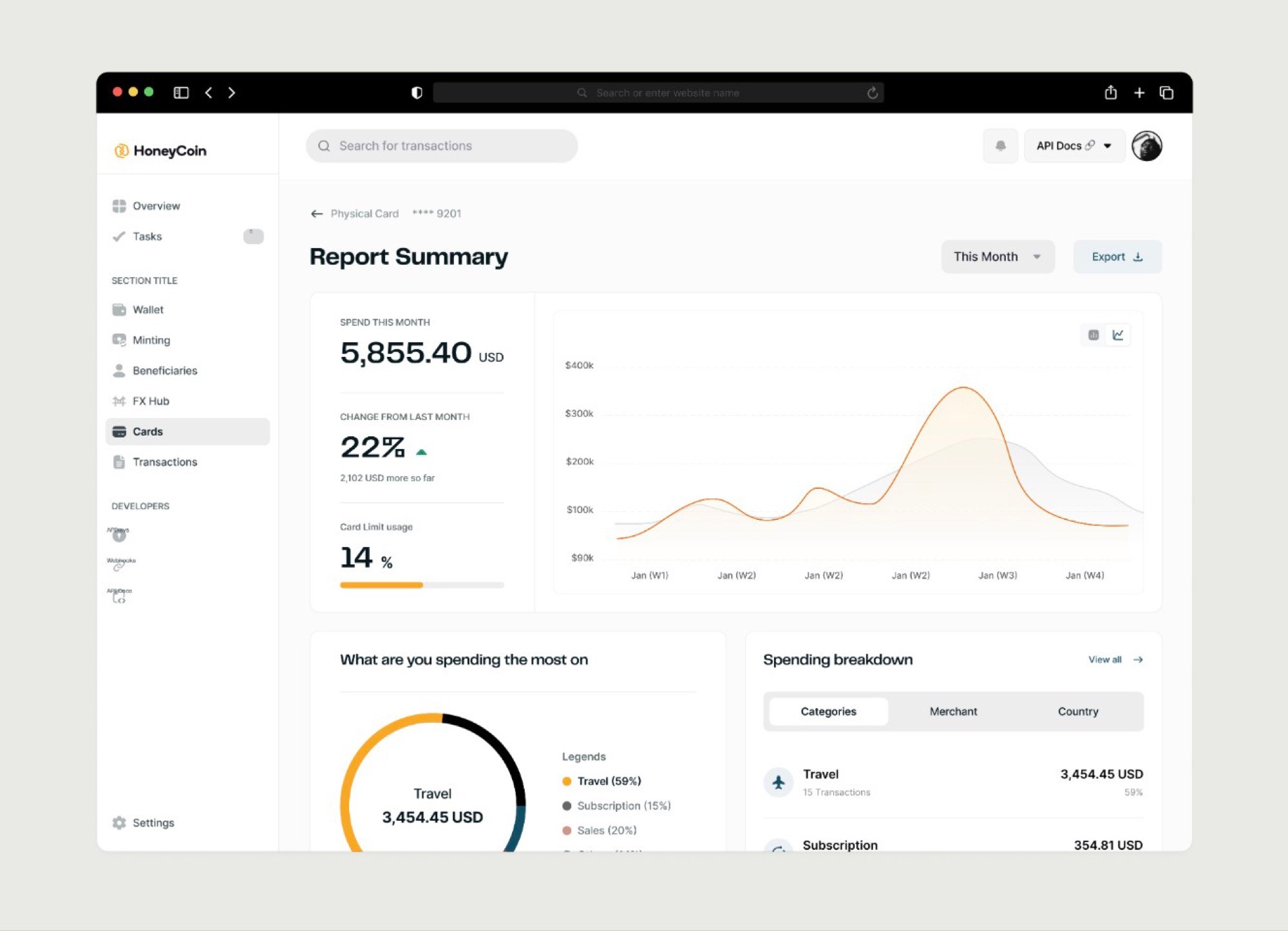Open the Transactions page
The image size is (1288, 931).
[155, 462]
